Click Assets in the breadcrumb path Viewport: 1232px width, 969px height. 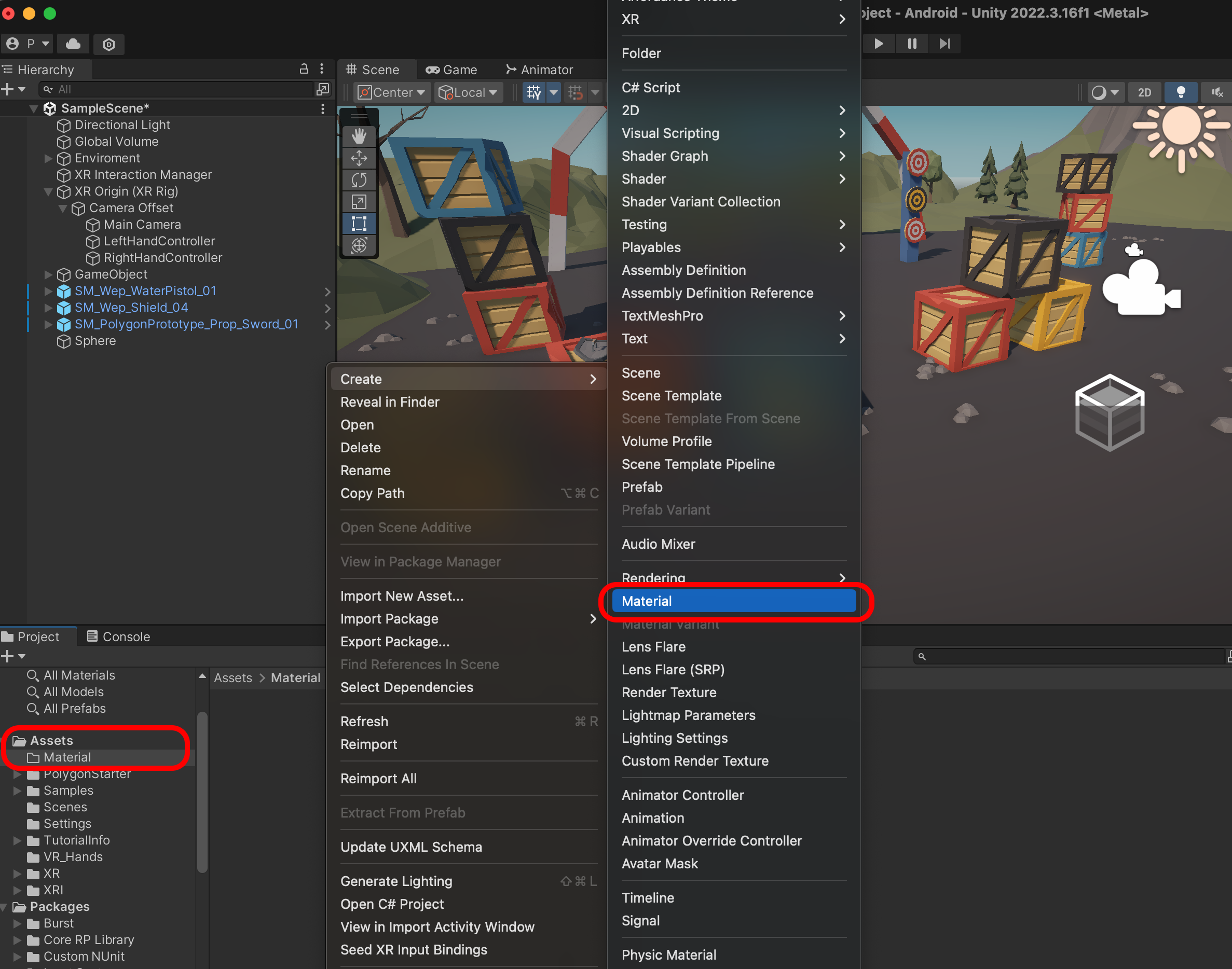click(232, 678)
